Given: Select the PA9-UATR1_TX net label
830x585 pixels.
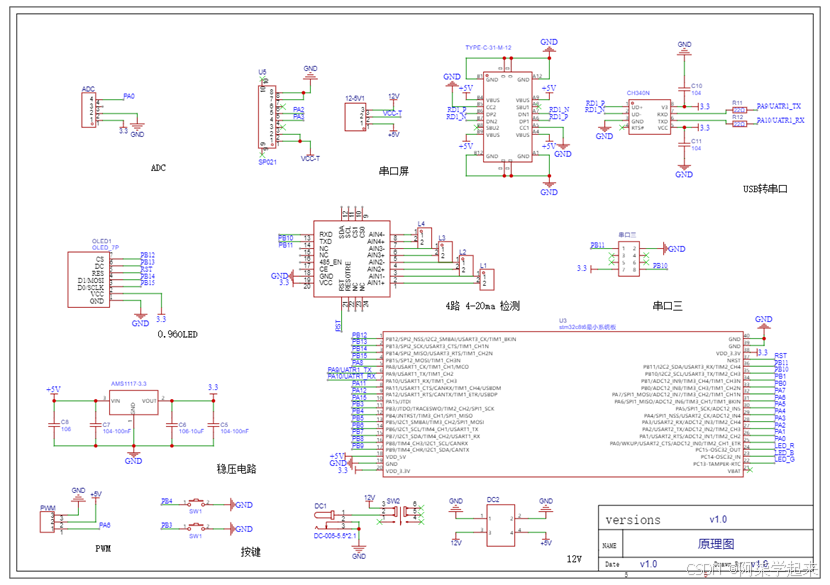Looking at the screenshot, I should point(778,106).
